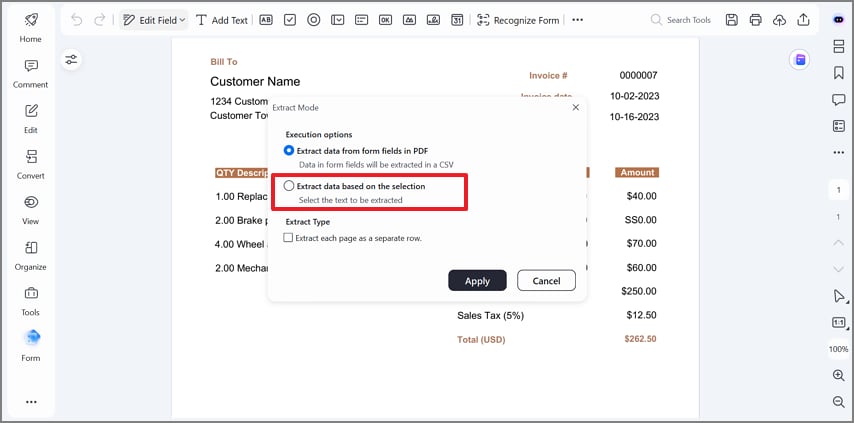Image resolution: width=854 pixels, height=423 pixels.
Task: Open the Comment tools in sidebar
Action: click(x=30, y=73)
